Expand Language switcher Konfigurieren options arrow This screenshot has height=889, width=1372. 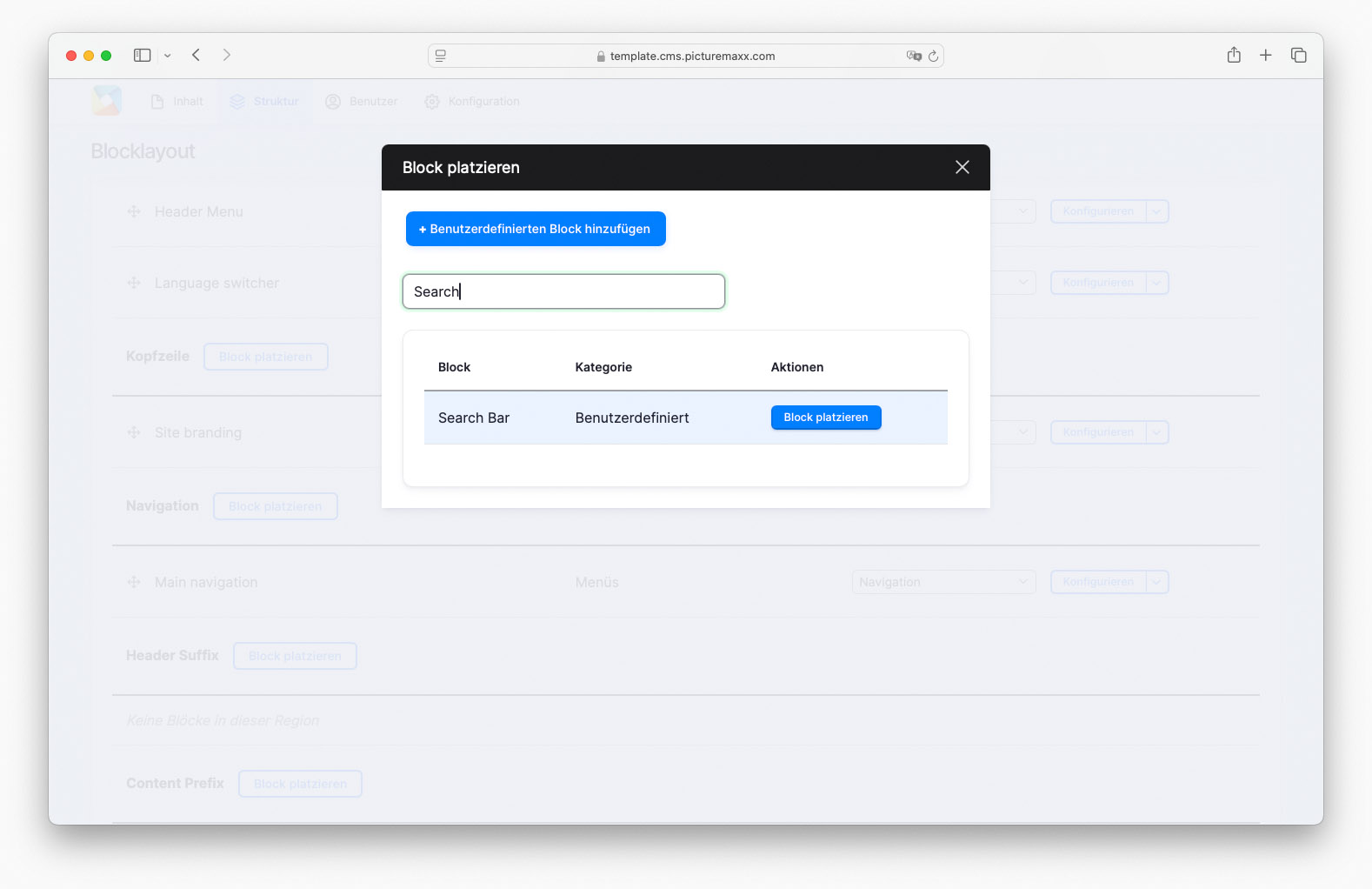1157,283
